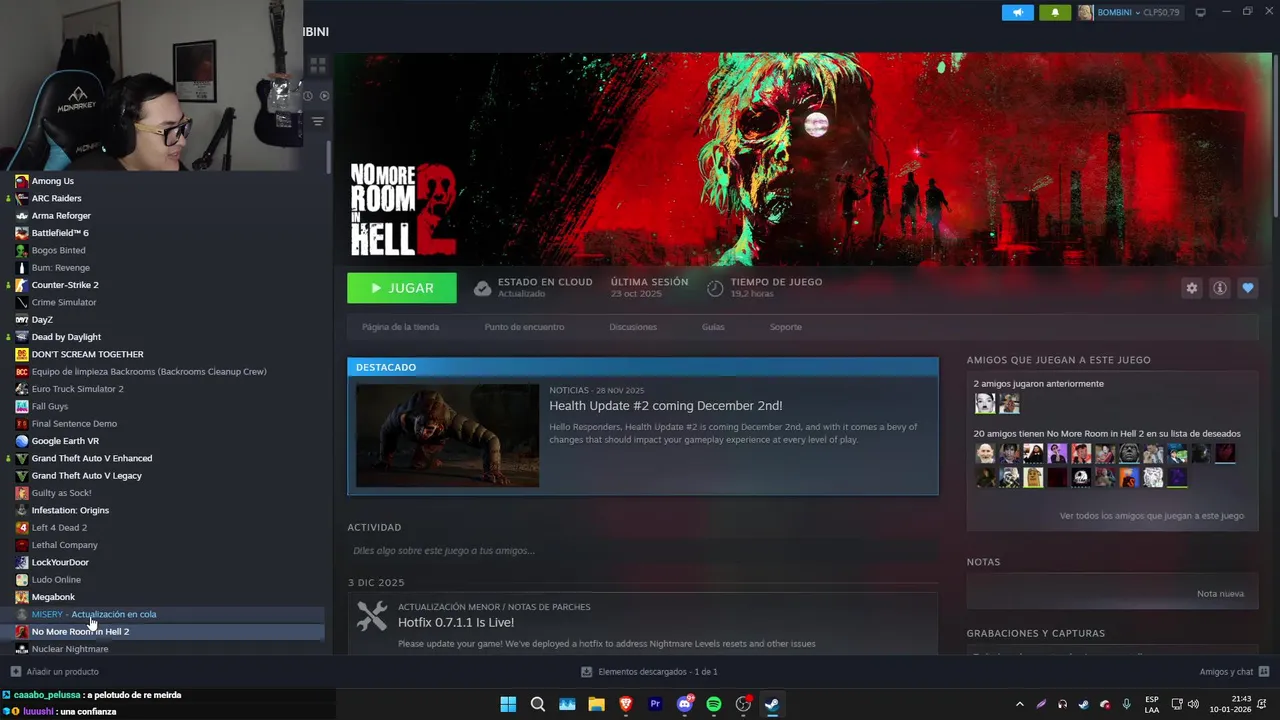Click the ready-to-play filter icon

point(324,96)
